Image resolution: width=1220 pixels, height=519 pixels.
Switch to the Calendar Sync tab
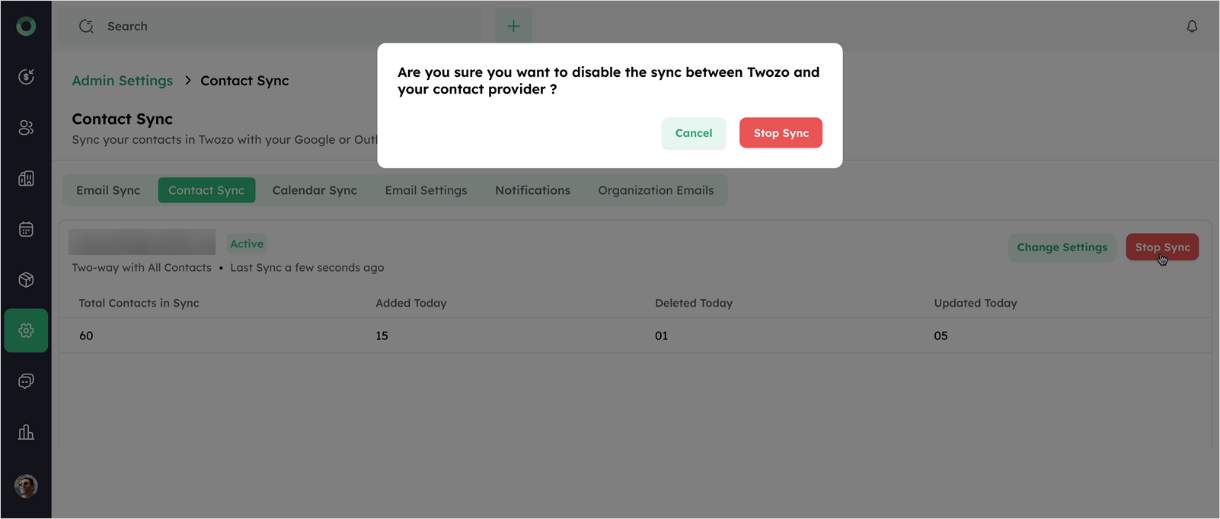point(314,190)
